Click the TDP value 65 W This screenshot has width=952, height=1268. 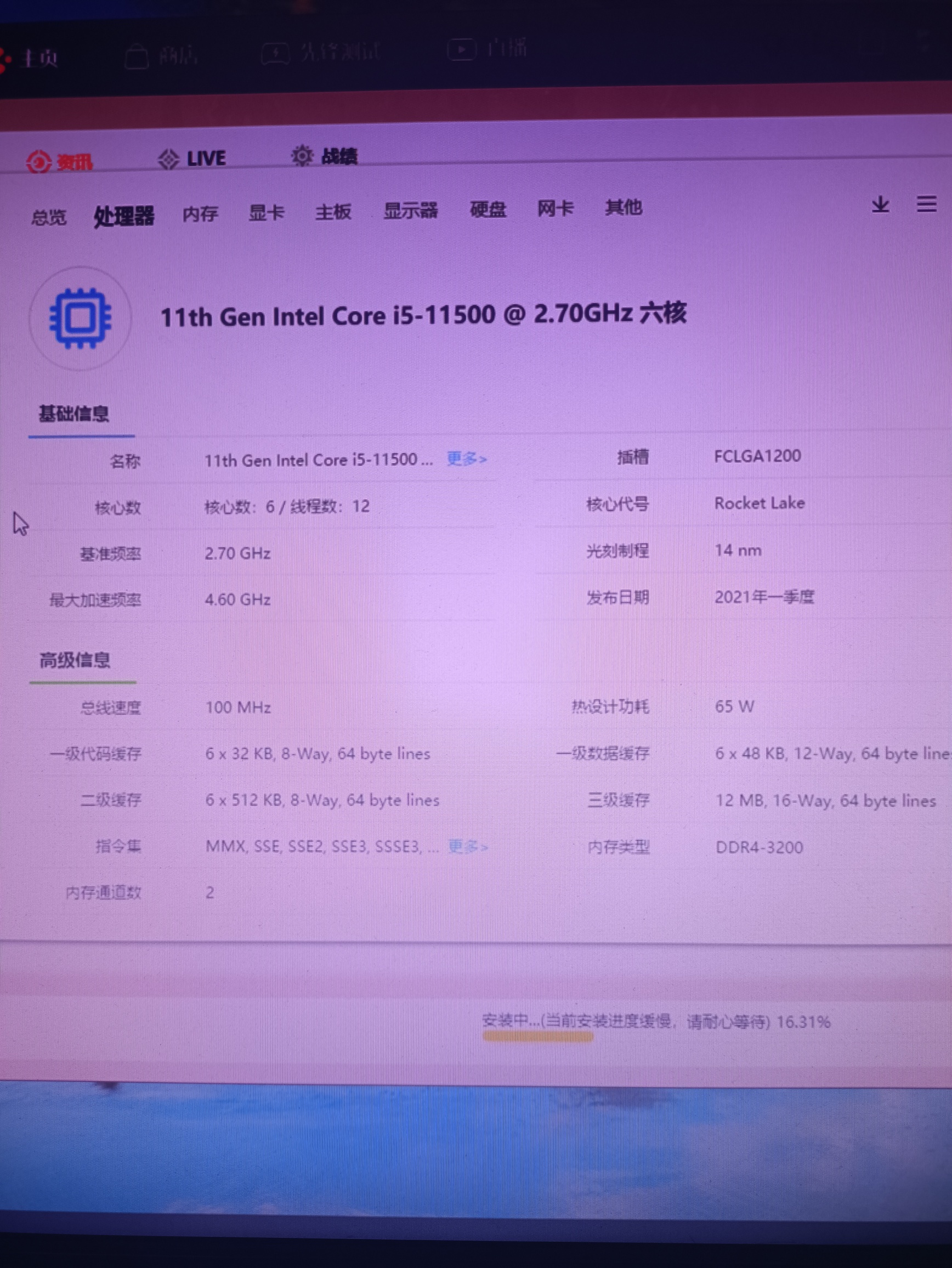[734, 706]
